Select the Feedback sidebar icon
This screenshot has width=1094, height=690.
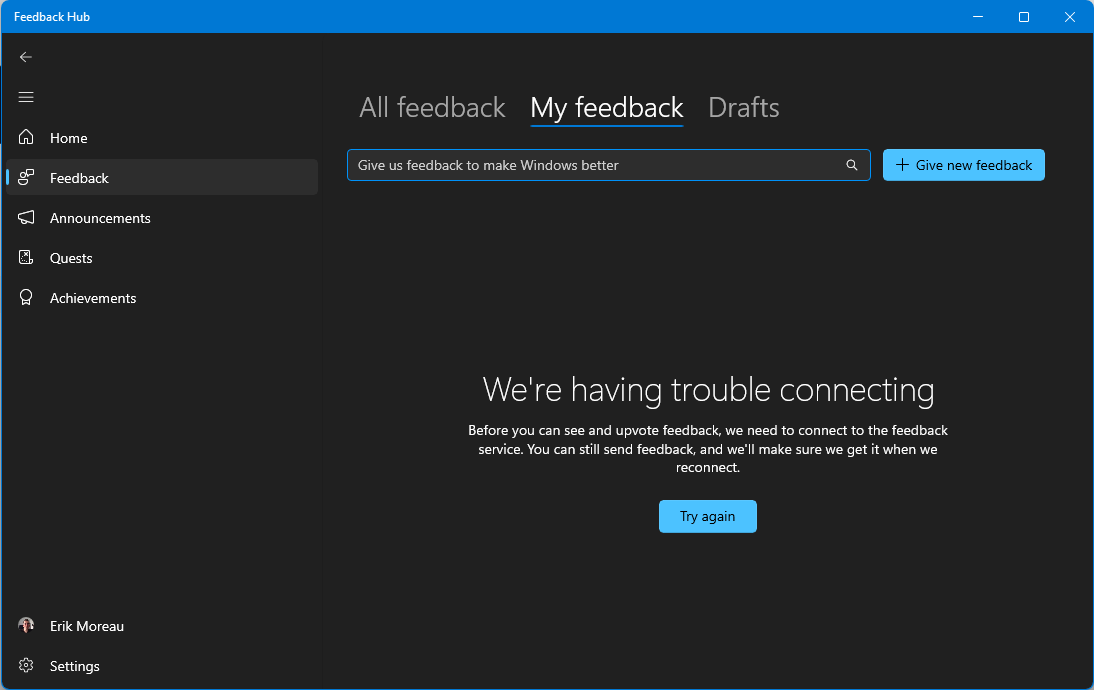(x=27, y=178)
